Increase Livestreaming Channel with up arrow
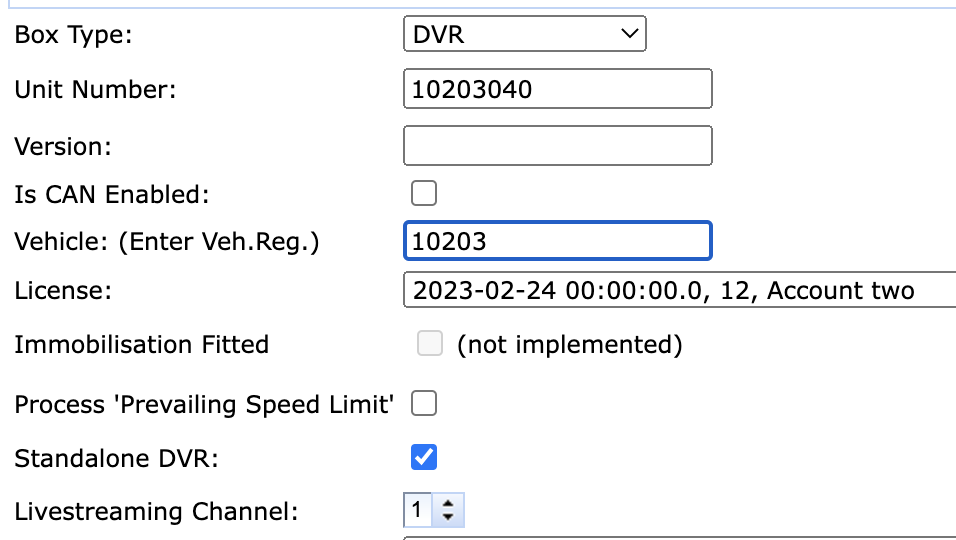956x540 pixels. 448,504
